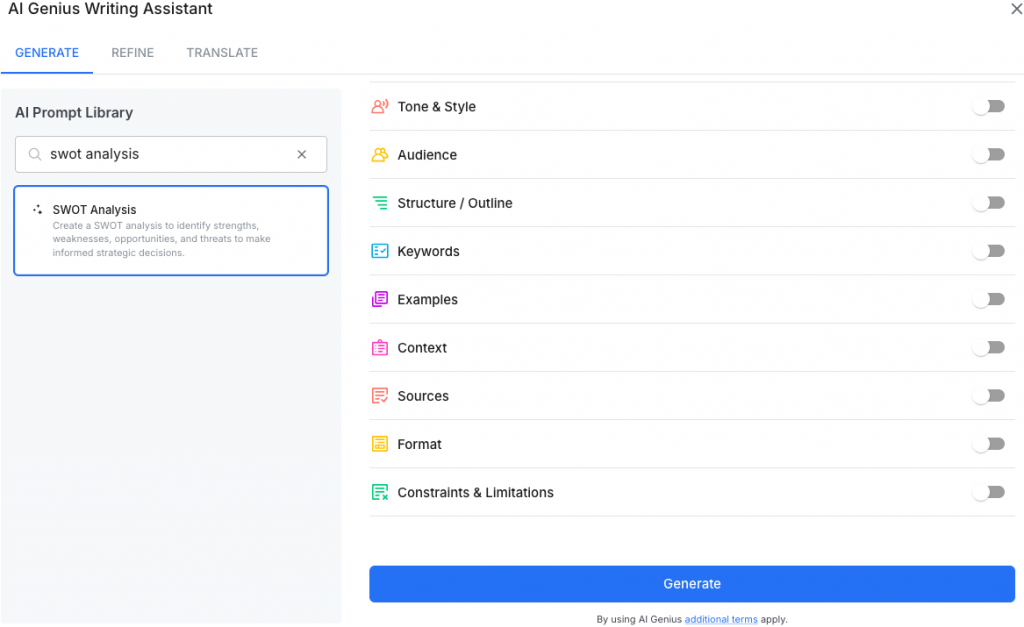Click the Examples label

[x=428, y=300]
